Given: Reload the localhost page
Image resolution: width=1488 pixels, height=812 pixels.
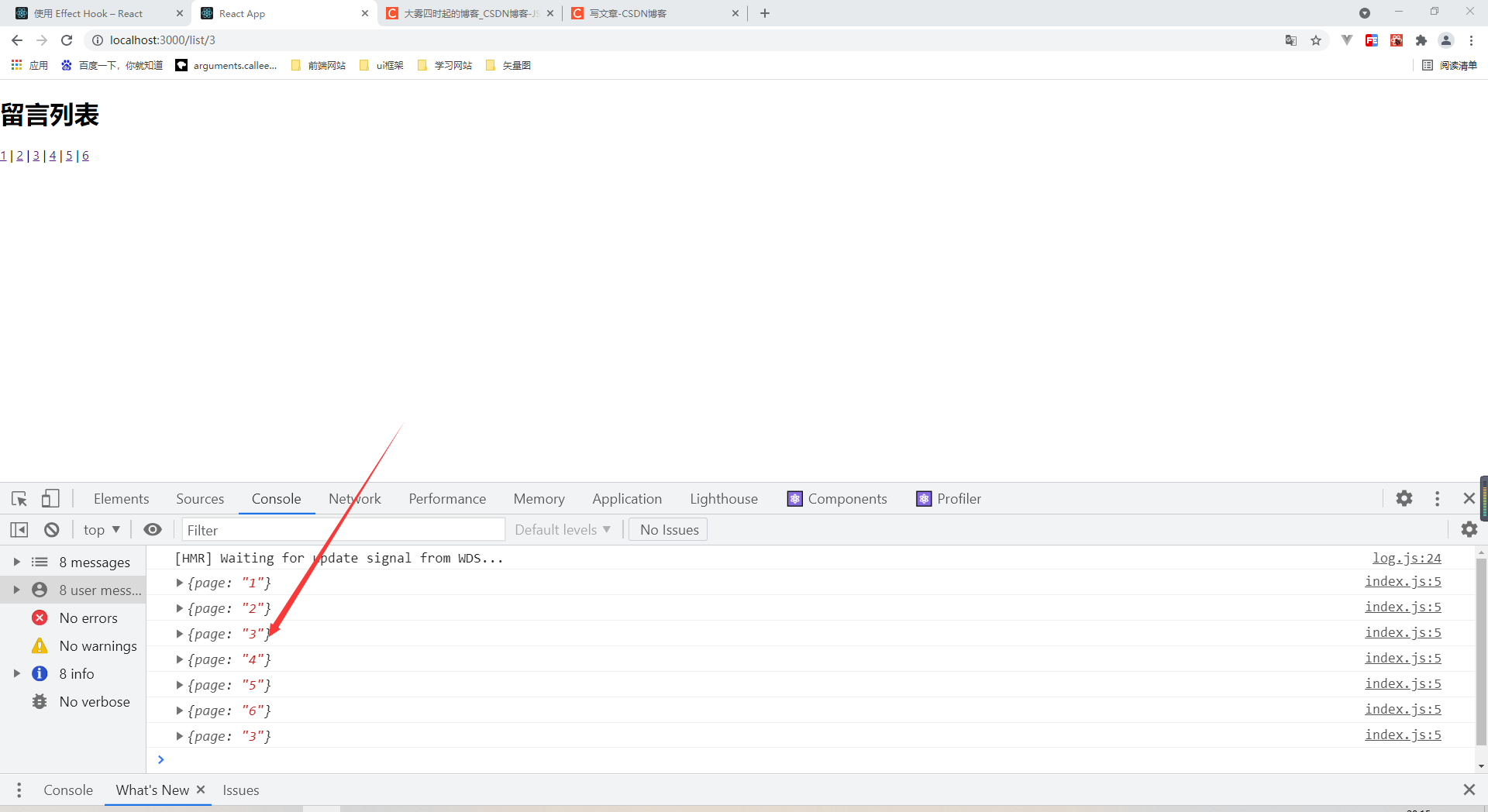Looking at the screenshot, I should (x=67, y=40).
